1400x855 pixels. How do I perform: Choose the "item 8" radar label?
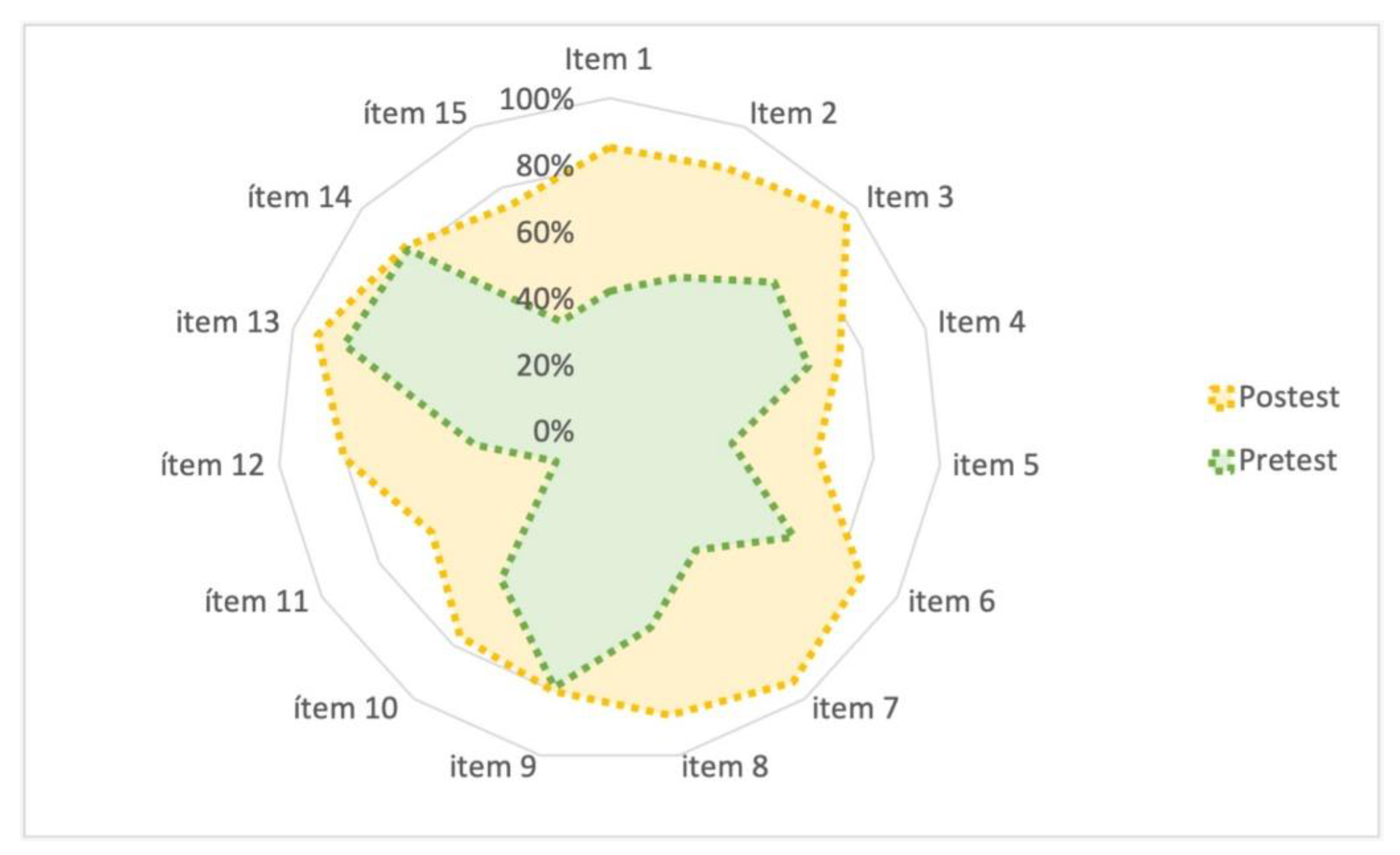pyautogui.click(x=725, y=767)
